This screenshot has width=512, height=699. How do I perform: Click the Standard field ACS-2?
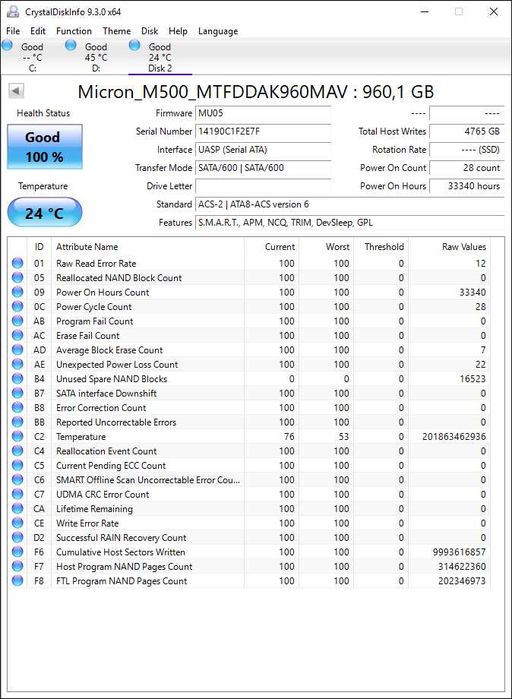click(349, 205)
